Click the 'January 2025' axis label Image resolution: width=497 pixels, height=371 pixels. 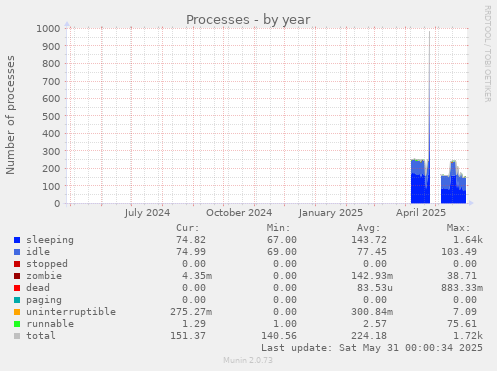[331, 213]
